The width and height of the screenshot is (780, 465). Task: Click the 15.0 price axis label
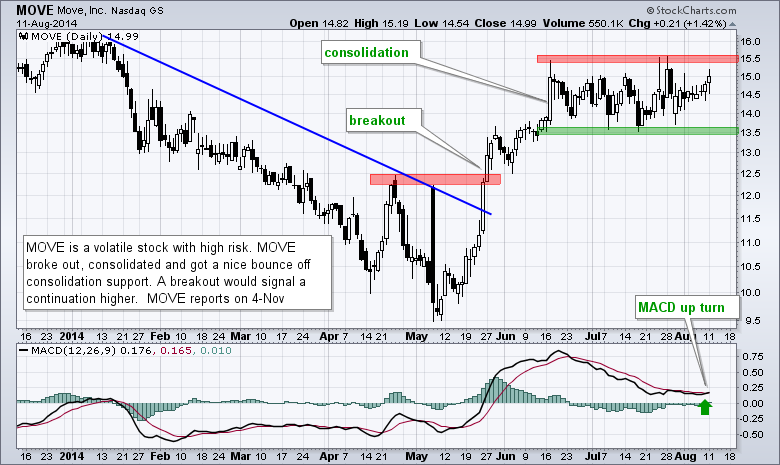pyautogui.click(x=750, y=77)
